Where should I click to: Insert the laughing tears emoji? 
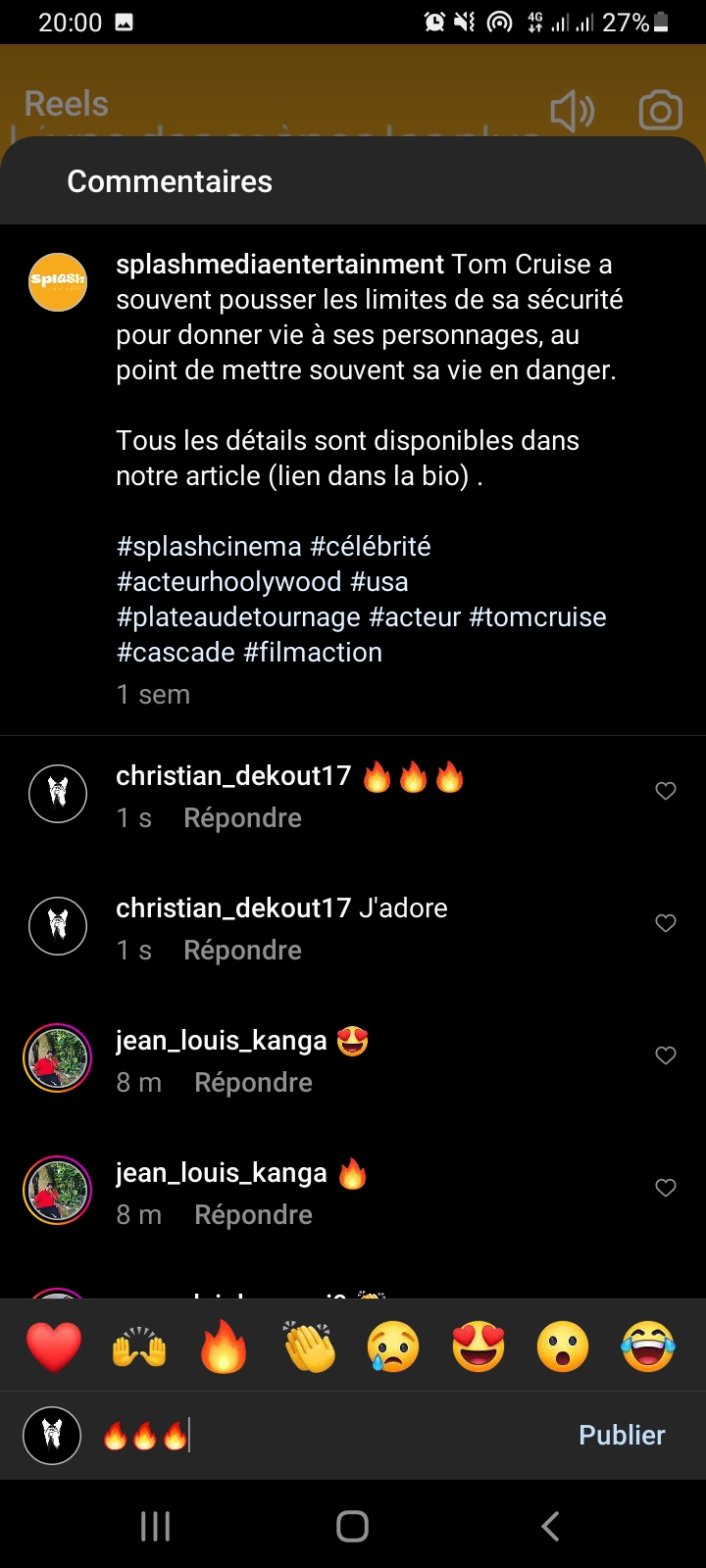648,1346
